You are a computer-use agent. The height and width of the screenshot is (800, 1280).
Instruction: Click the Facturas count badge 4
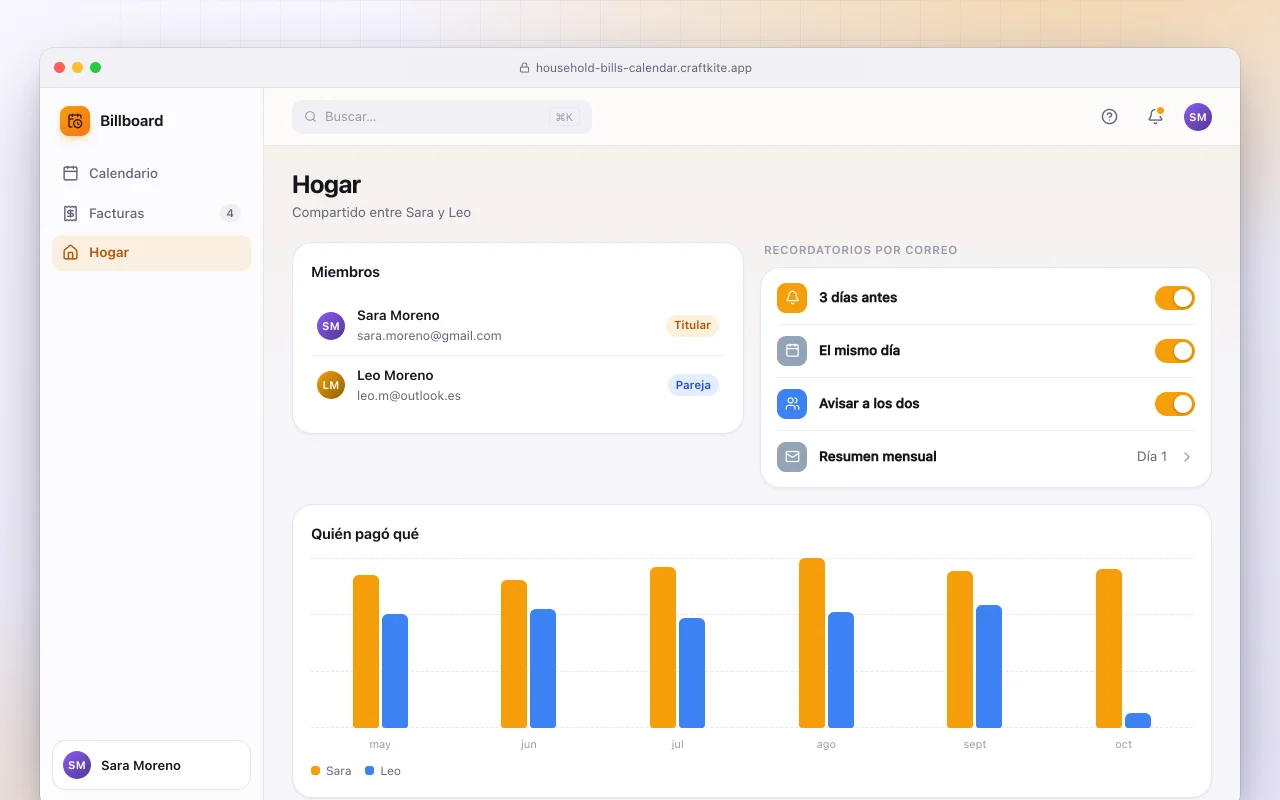pyautogui.click(x=230, y=213)
